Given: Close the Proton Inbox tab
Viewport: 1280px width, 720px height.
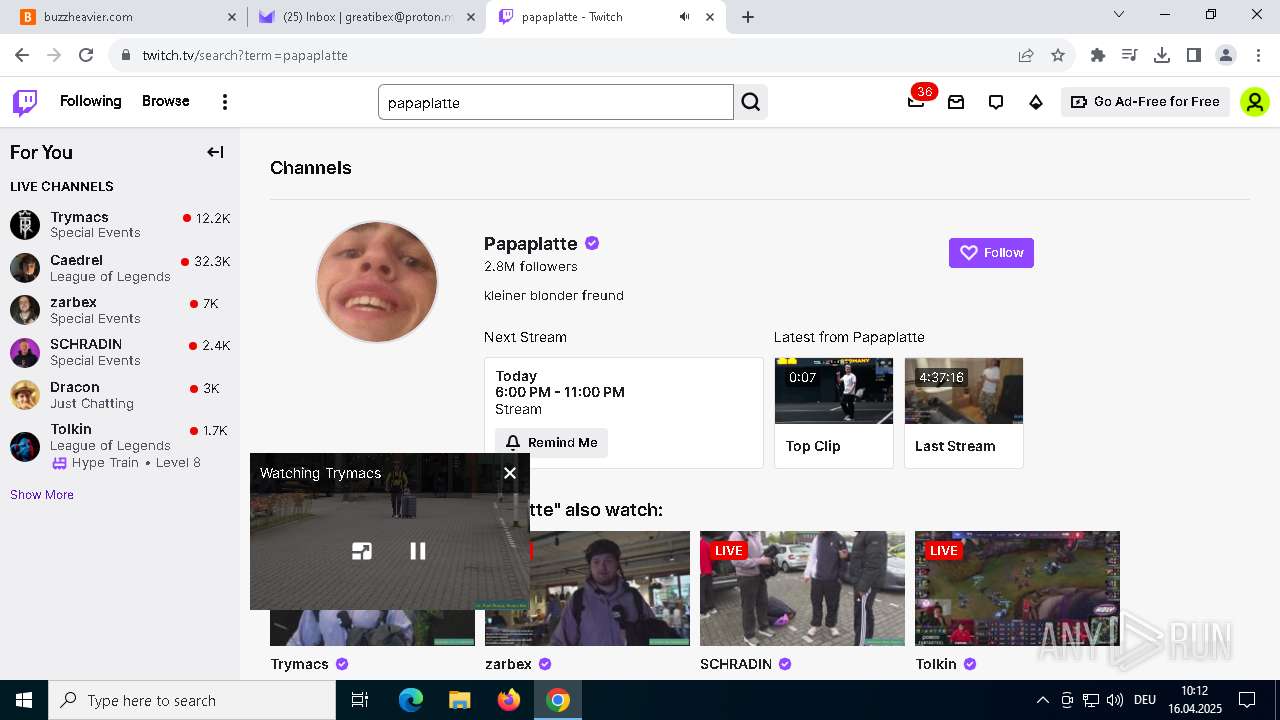Looking at the screenshot, I should [x=471, y=17].
